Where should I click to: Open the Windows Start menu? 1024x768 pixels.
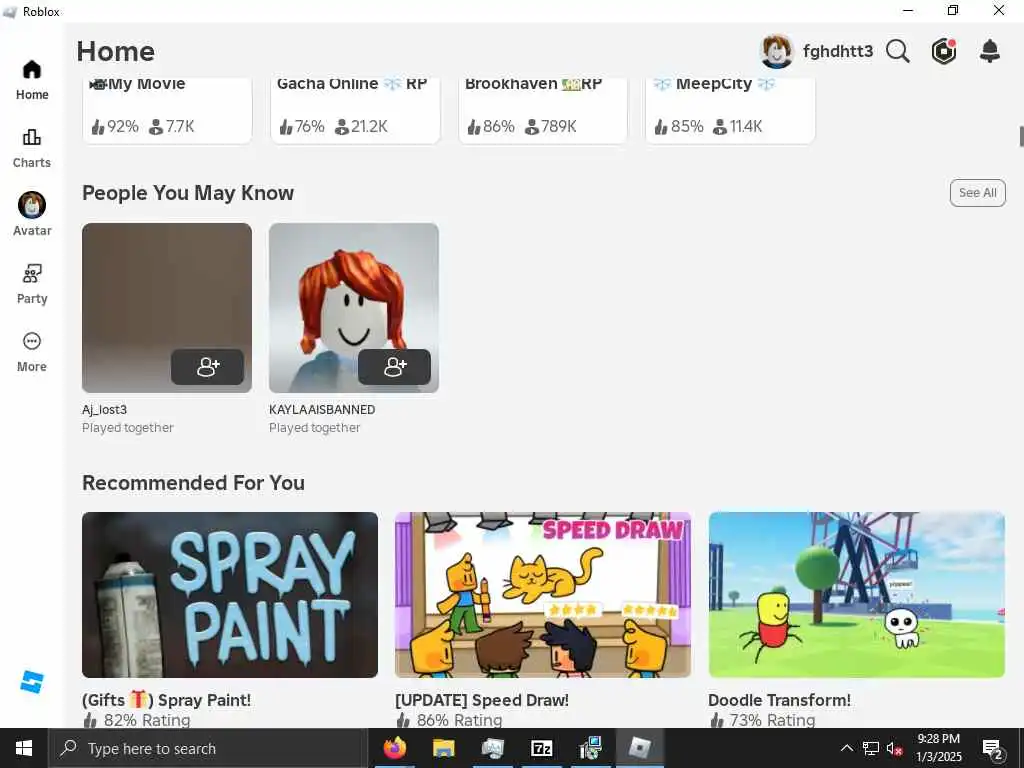pyautogui.click(x=24, y=748)
